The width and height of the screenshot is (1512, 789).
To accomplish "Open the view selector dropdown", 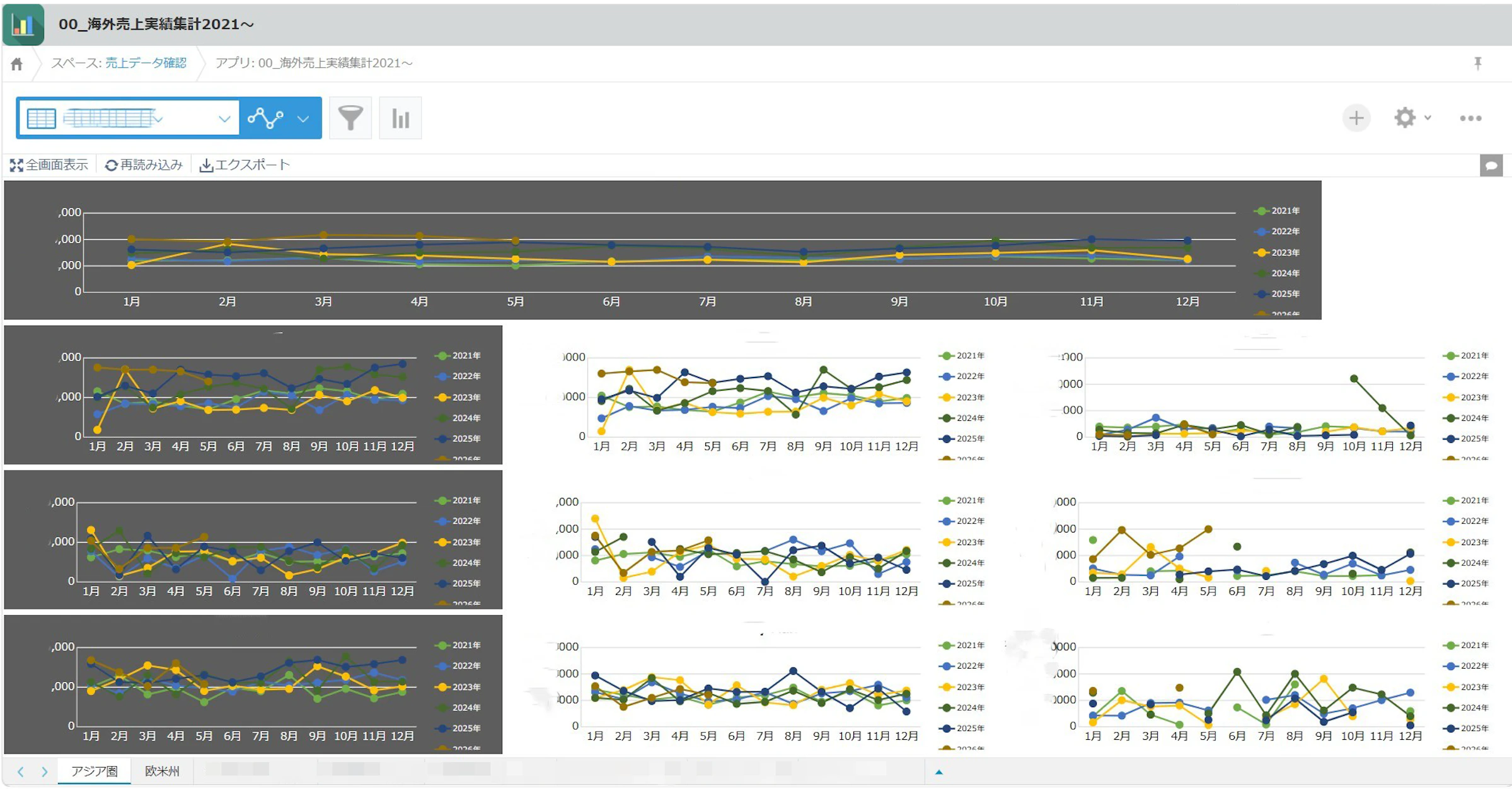I will [x=129, y=118].
